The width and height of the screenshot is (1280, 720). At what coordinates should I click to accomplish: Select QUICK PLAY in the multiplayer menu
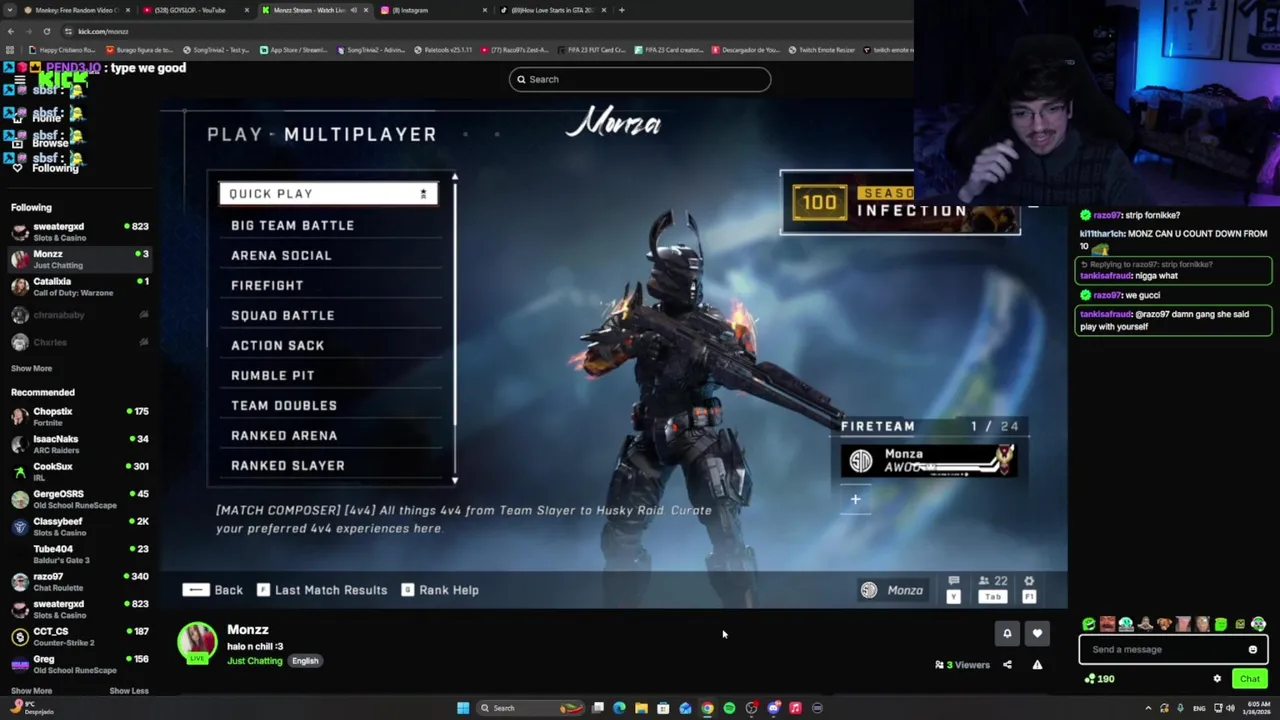(329, 194)
